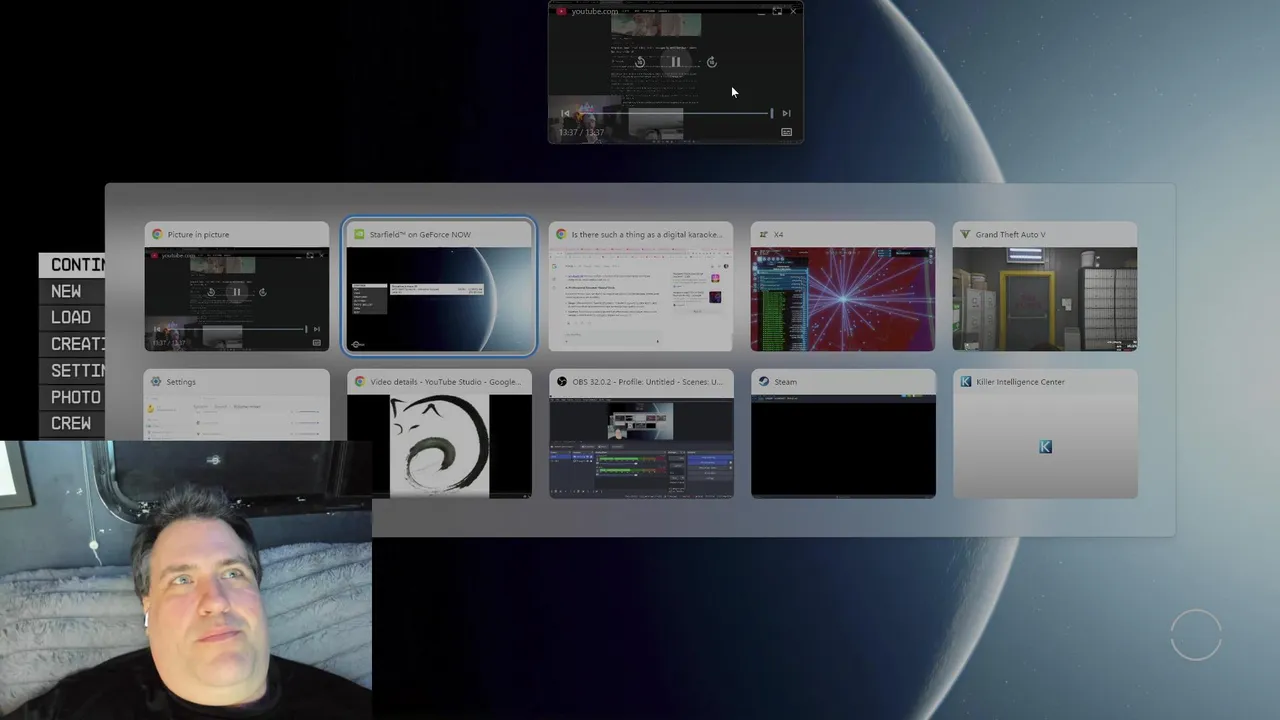Switch to the X4 game window
The height and width of the screenshot is (720, 1280).
[843, 286]
